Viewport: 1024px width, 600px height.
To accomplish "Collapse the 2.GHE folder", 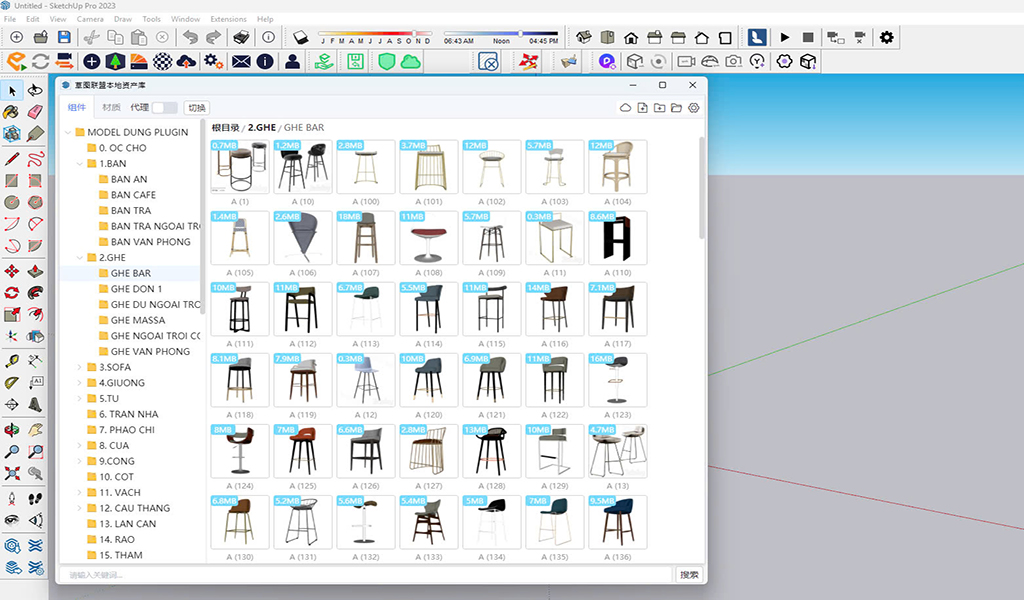I will click(x=79, y=257).
